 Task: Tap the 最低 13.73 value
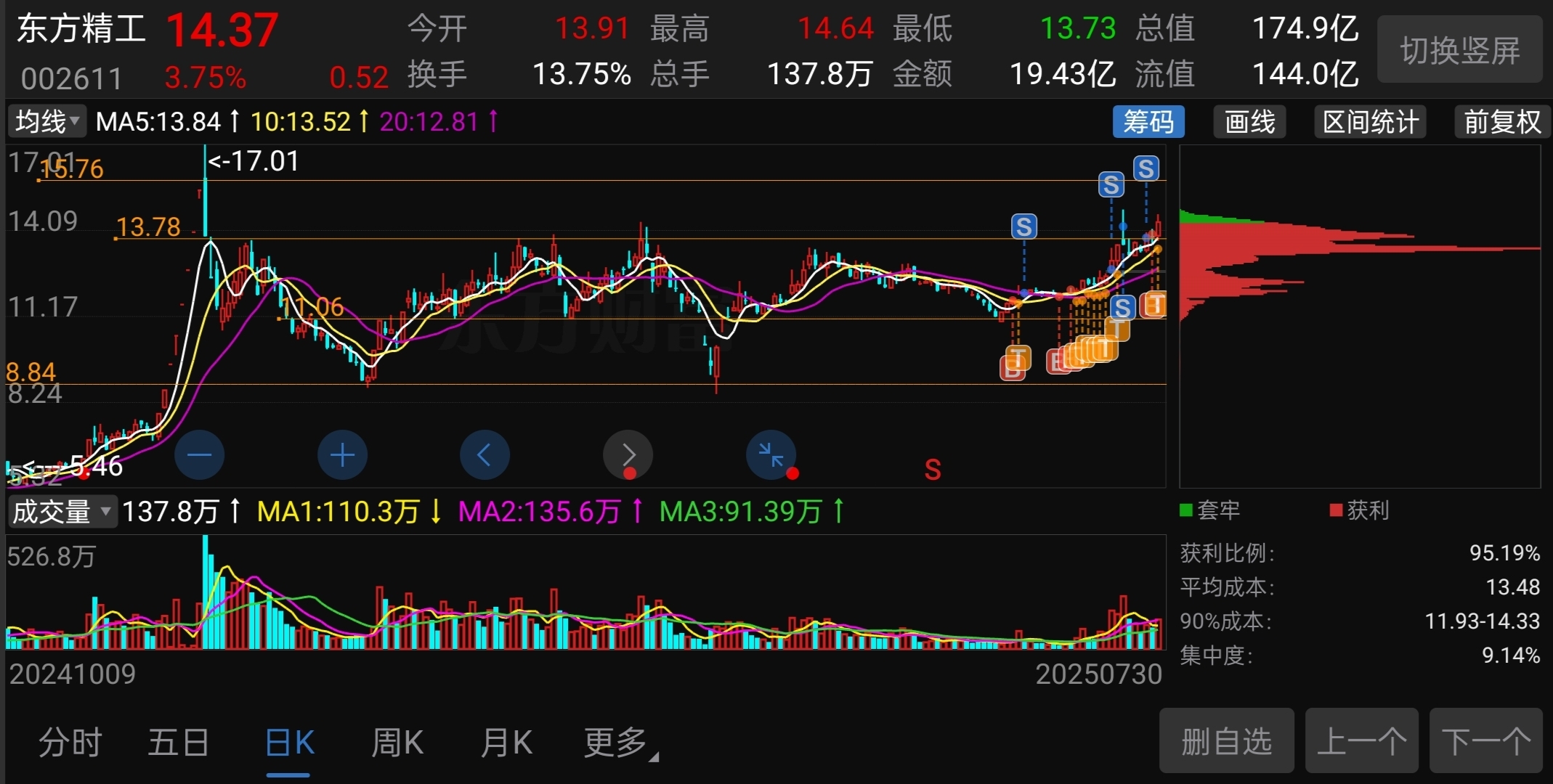pyautogui.click(x=1078, y=29)
